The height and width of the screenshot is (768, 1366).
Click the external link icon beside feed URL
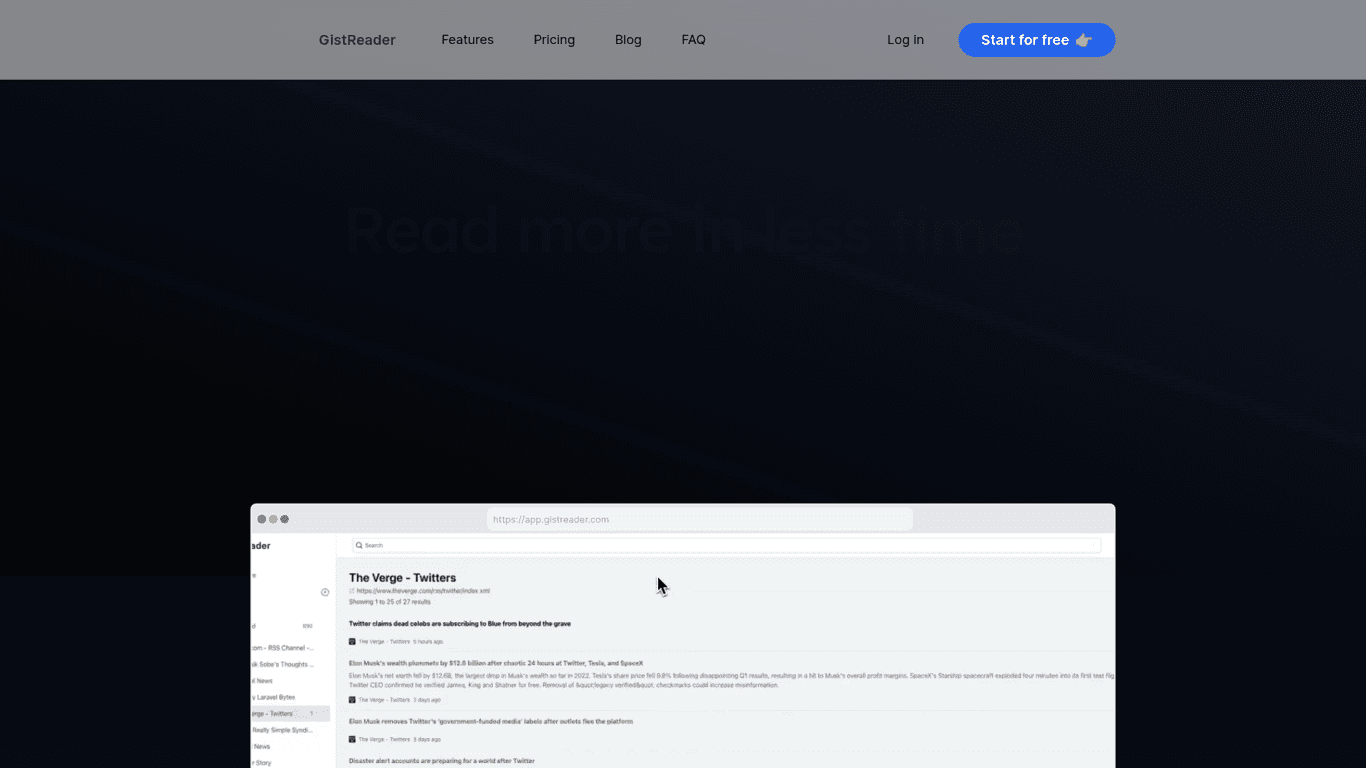[352, 591]
